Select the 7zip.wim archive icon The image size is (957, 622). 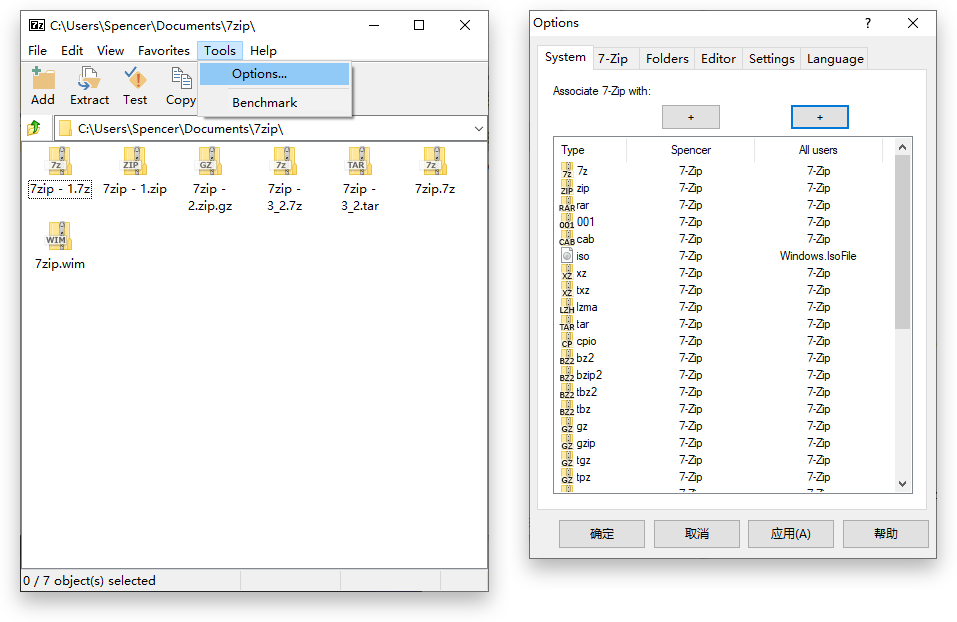click(x=60, y=236)
